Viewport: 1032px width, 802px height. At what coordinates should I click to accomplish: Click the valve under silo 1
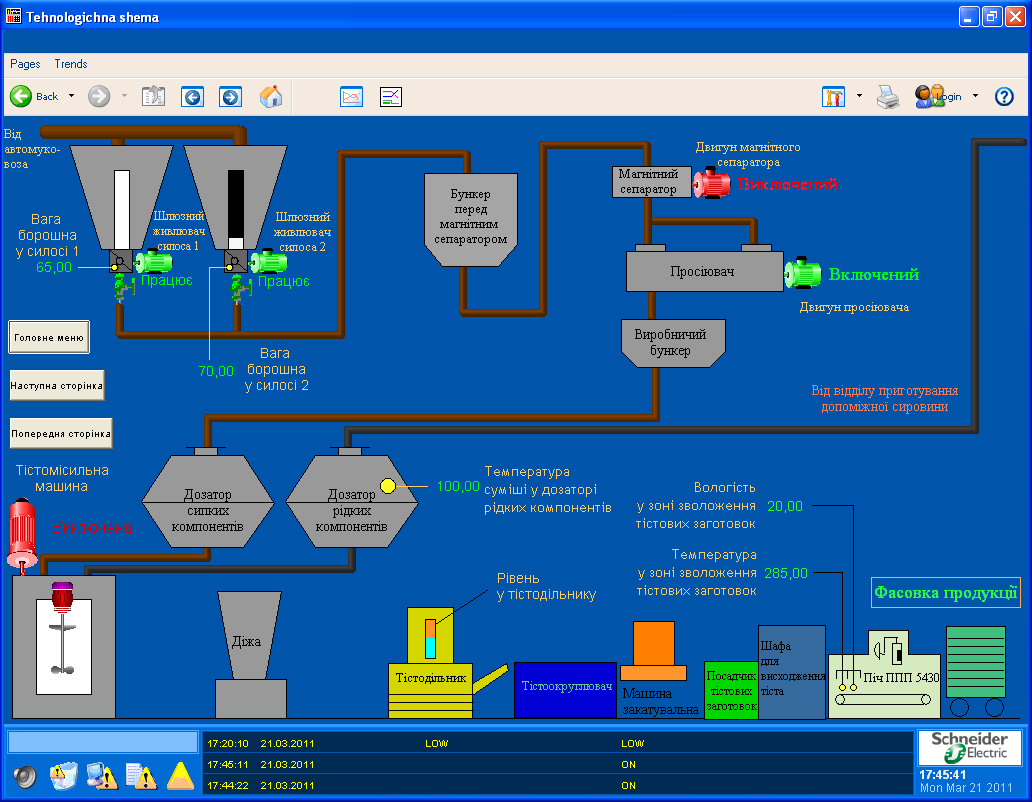pyautogui.click(x=122, y=288)
